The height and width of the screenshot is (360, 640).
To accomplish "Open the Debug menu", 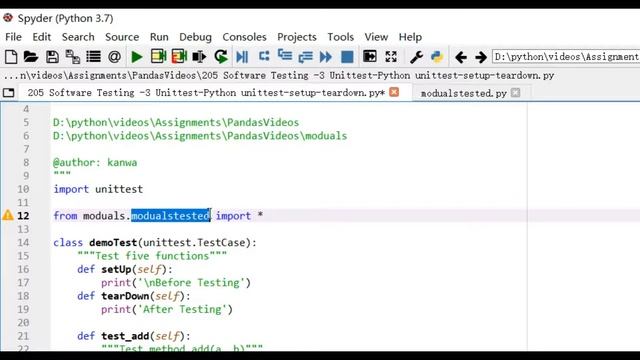I will tap(195, 37).
